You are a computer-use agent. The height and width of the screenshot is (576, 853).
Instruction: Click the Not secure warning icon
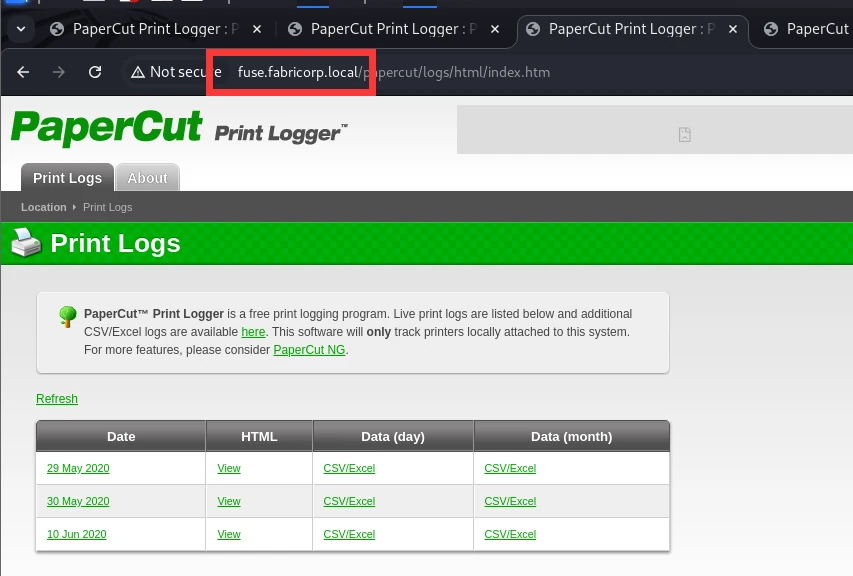(138, 72)
